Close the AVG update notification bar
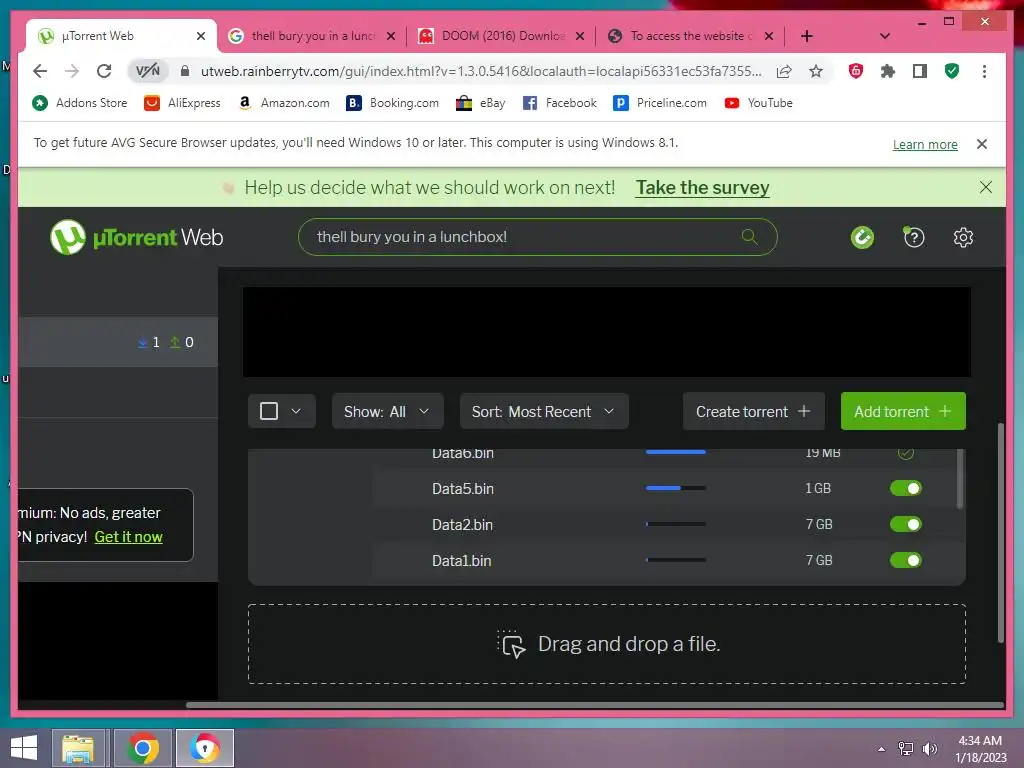 (982, 144)
